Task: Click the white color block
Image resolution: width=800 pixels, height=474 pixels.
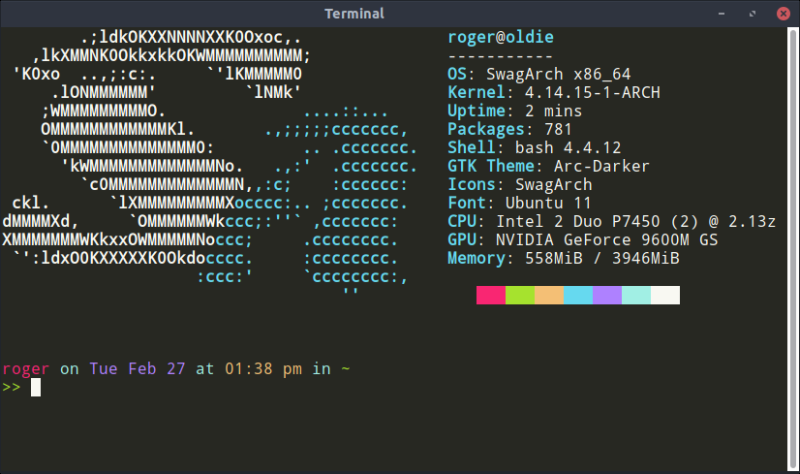Action: pos(665,295)
